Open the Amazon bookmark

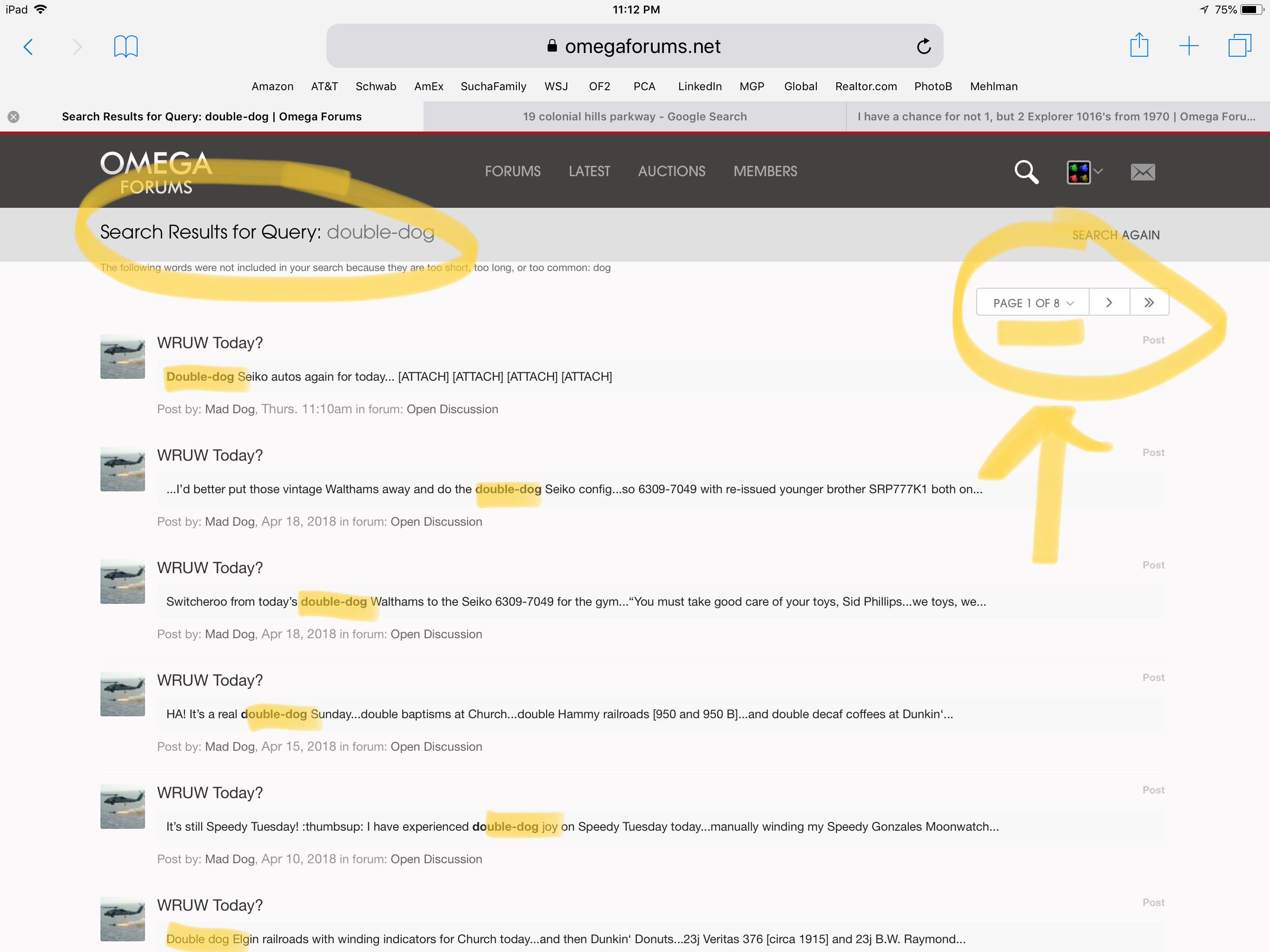point(272,86)
